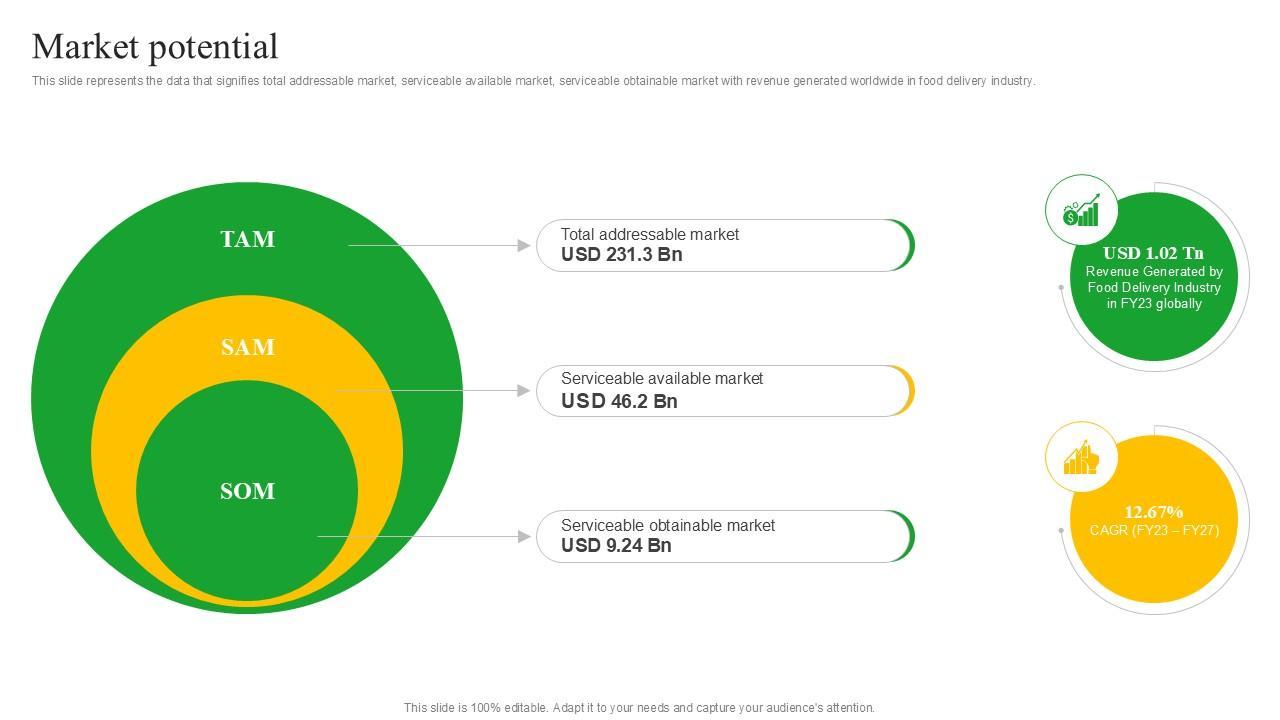The height and width of the screenshot is (720, 1280).
Task: Click the yellow bar chart hand icon
Action: pos(1081,458)
